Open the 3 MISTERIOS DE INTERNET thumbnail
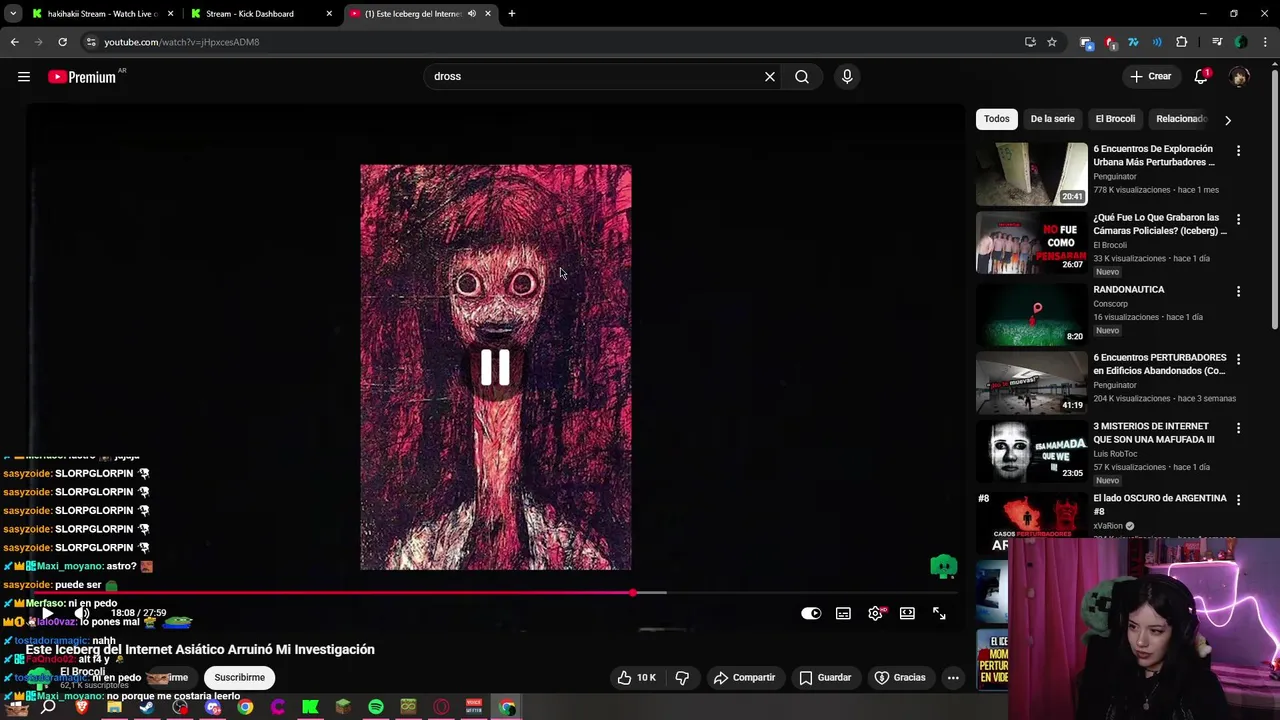The image size is (1280, 720). 1031,451
